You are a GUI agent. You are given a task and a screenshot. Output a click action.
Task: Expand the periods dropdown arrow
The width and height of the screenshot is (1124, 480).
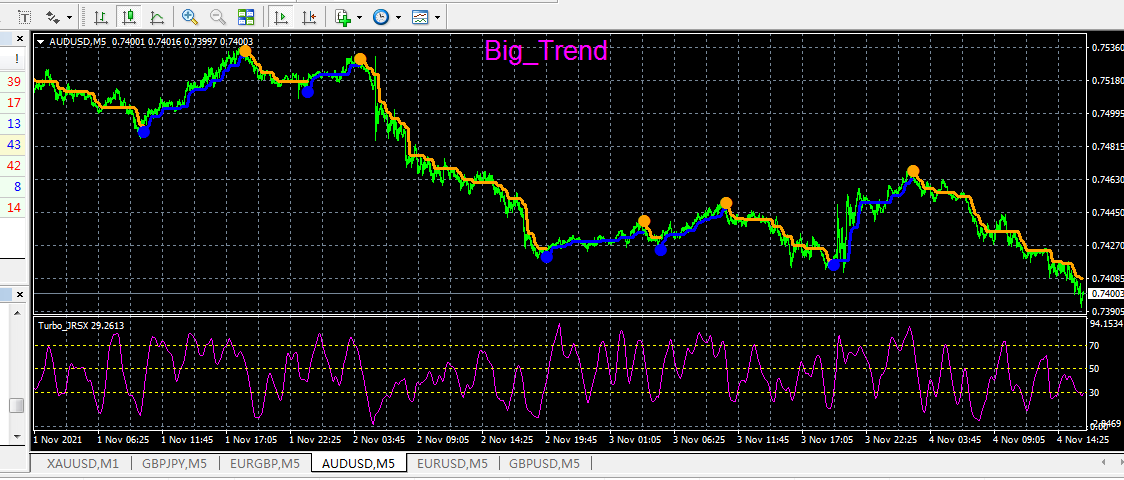[398, 16]
